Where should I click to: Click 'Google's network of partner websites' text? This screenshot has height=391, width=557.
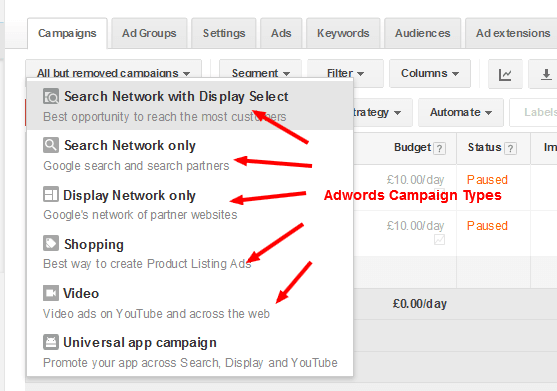(140, 215)
